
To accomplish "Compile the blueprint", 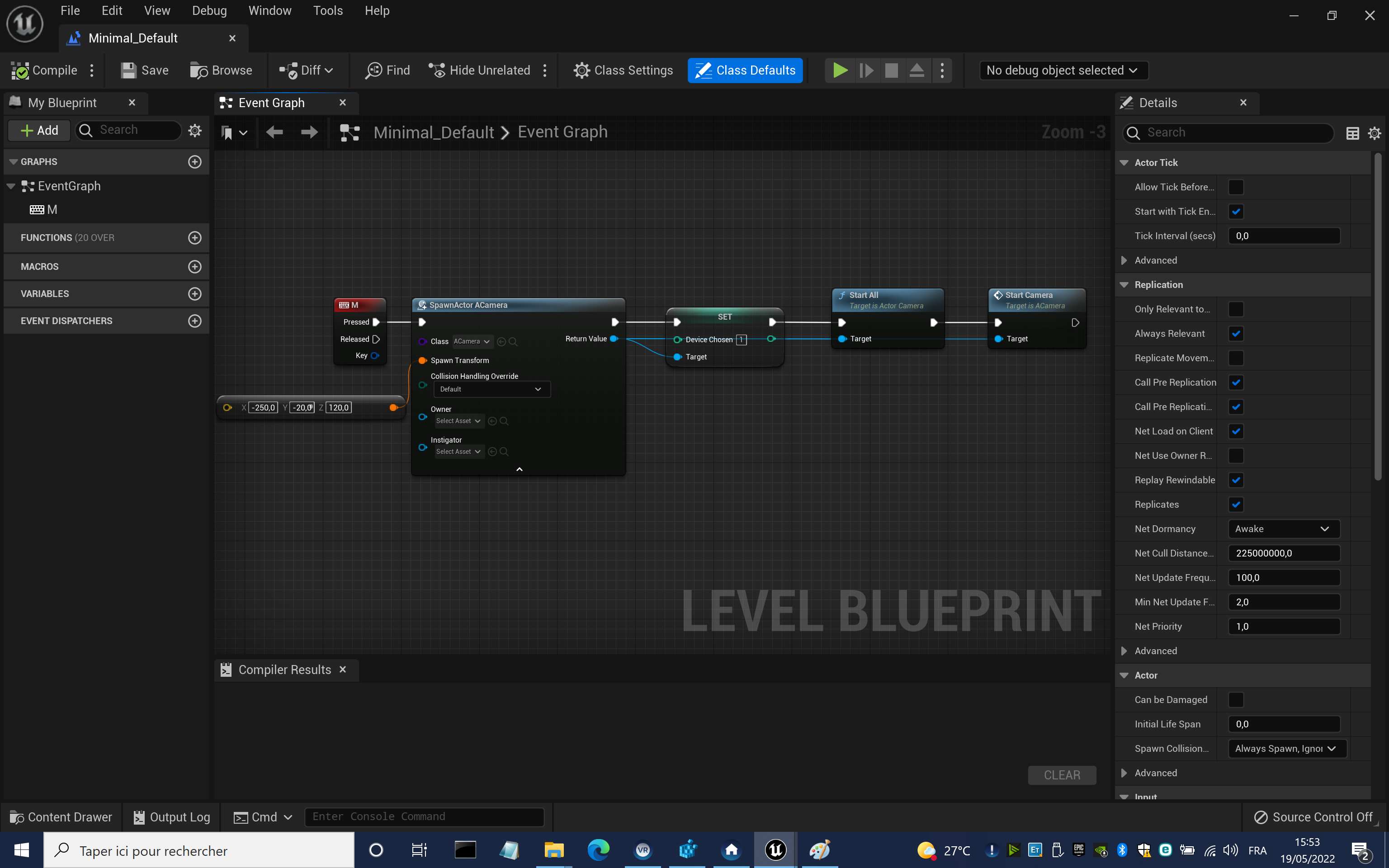I will pyautogui.click(x=45, y=70).
